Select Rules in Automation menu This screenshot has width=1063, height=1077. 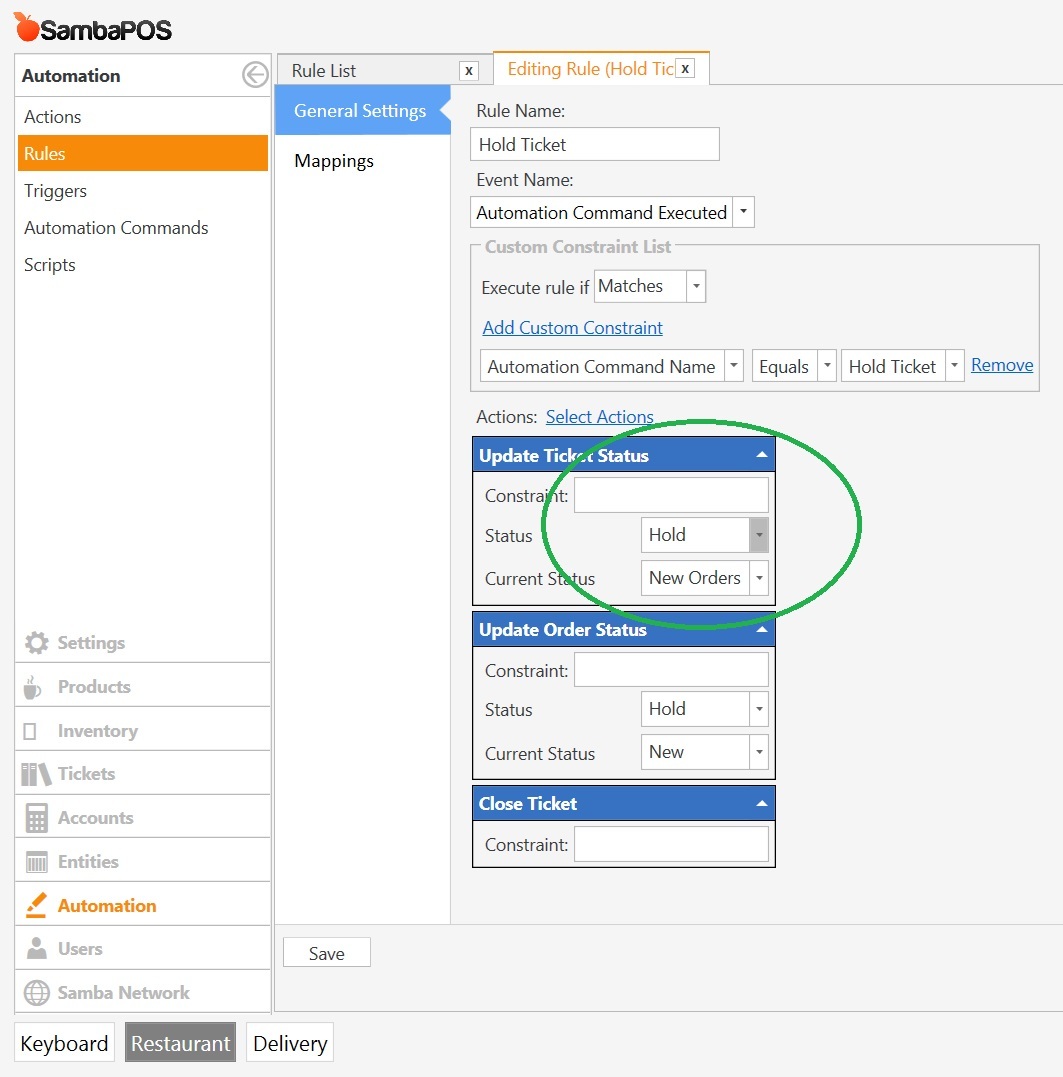[x=143, y=153]
